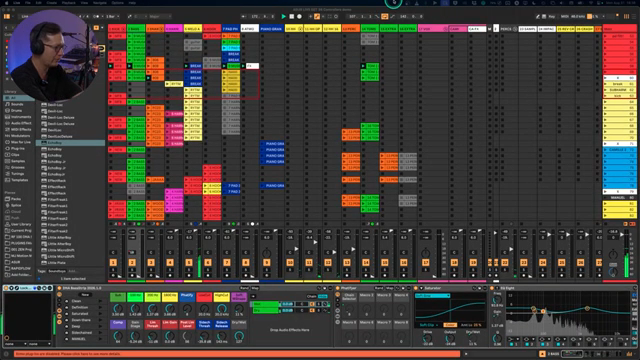Toggle DNA BassStrip device activator
Screen dimensions: 640x360
point(59,288)
